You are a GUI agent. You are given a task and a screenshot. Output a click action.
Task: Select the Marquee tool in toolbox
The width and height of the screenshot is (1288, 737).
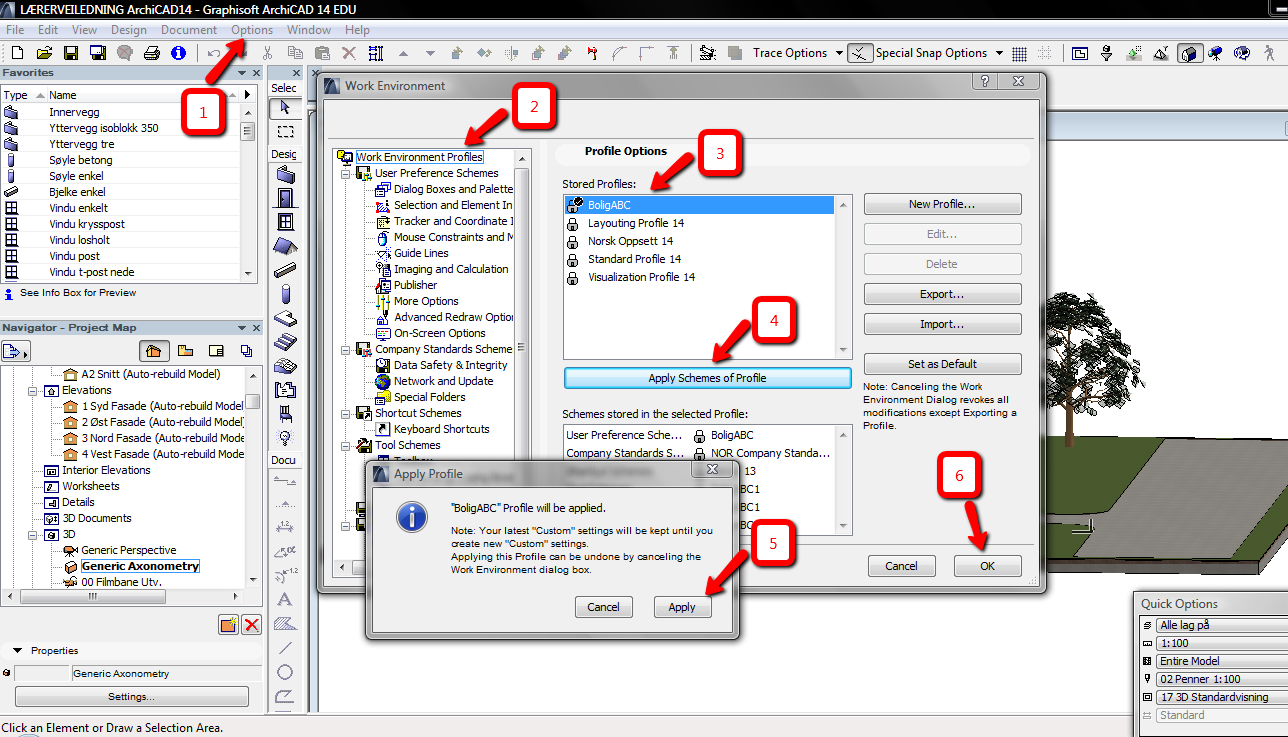(x=285, y=131)
